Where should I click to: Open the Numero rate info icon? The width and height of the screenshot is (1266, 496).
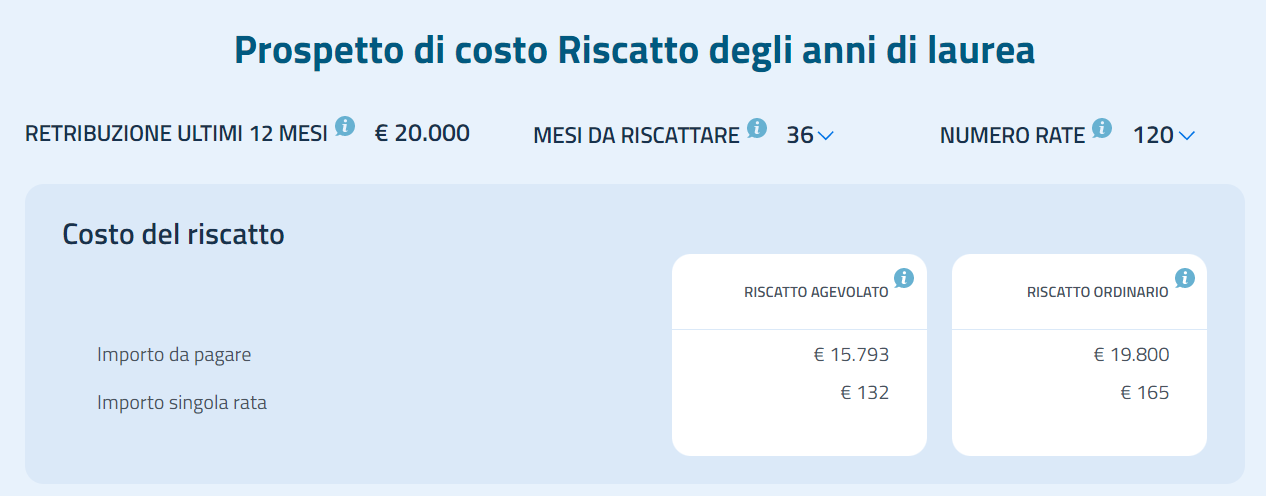coord(1102,127)
